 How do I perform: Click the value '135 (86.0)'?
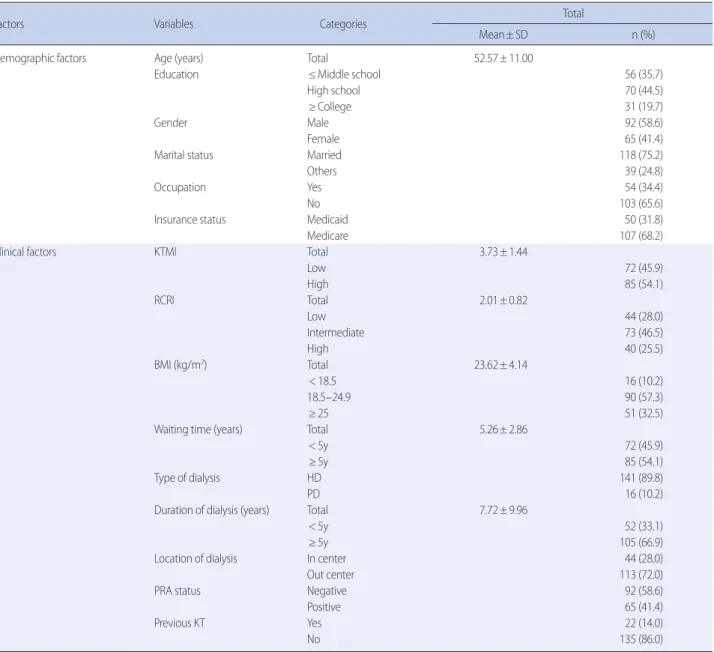pos(641,639)
